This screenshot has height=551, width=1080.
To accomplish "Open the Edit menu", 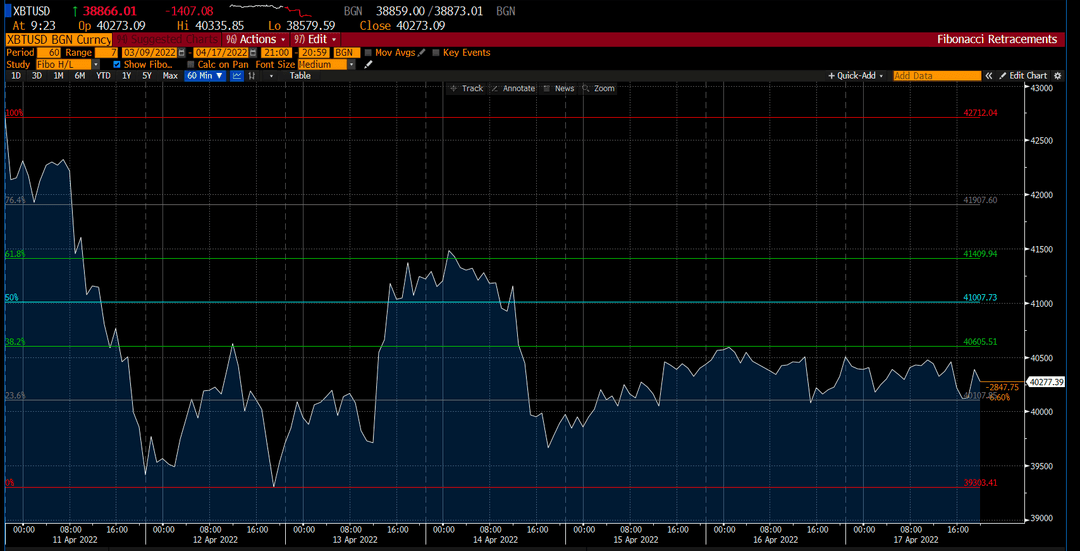I will coord(314,39).
